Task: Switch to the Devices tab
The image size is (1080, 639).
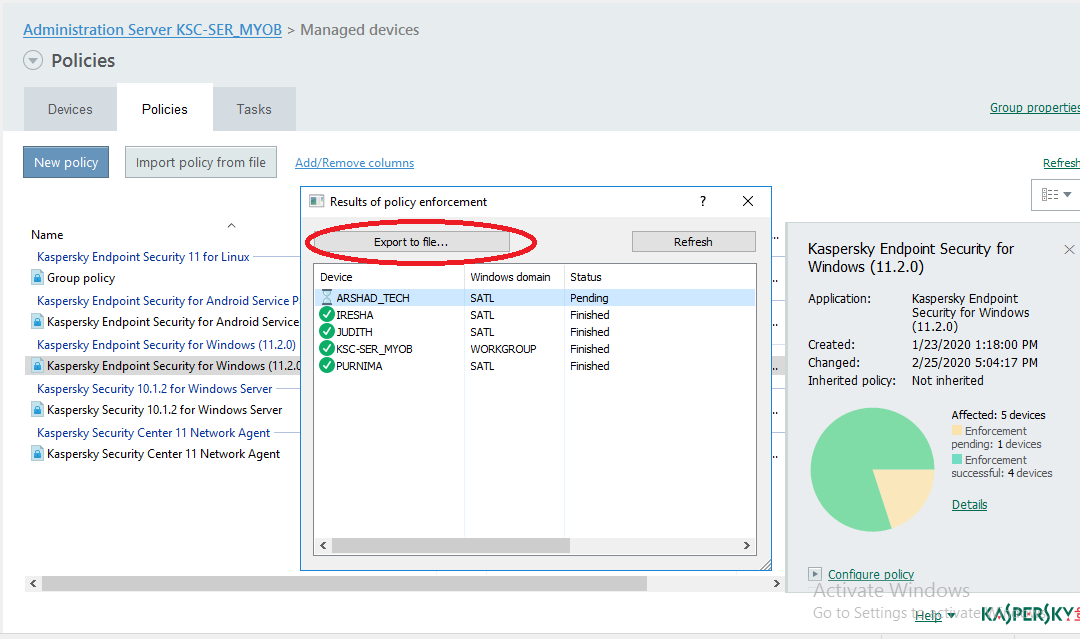Action: point(70,109)
